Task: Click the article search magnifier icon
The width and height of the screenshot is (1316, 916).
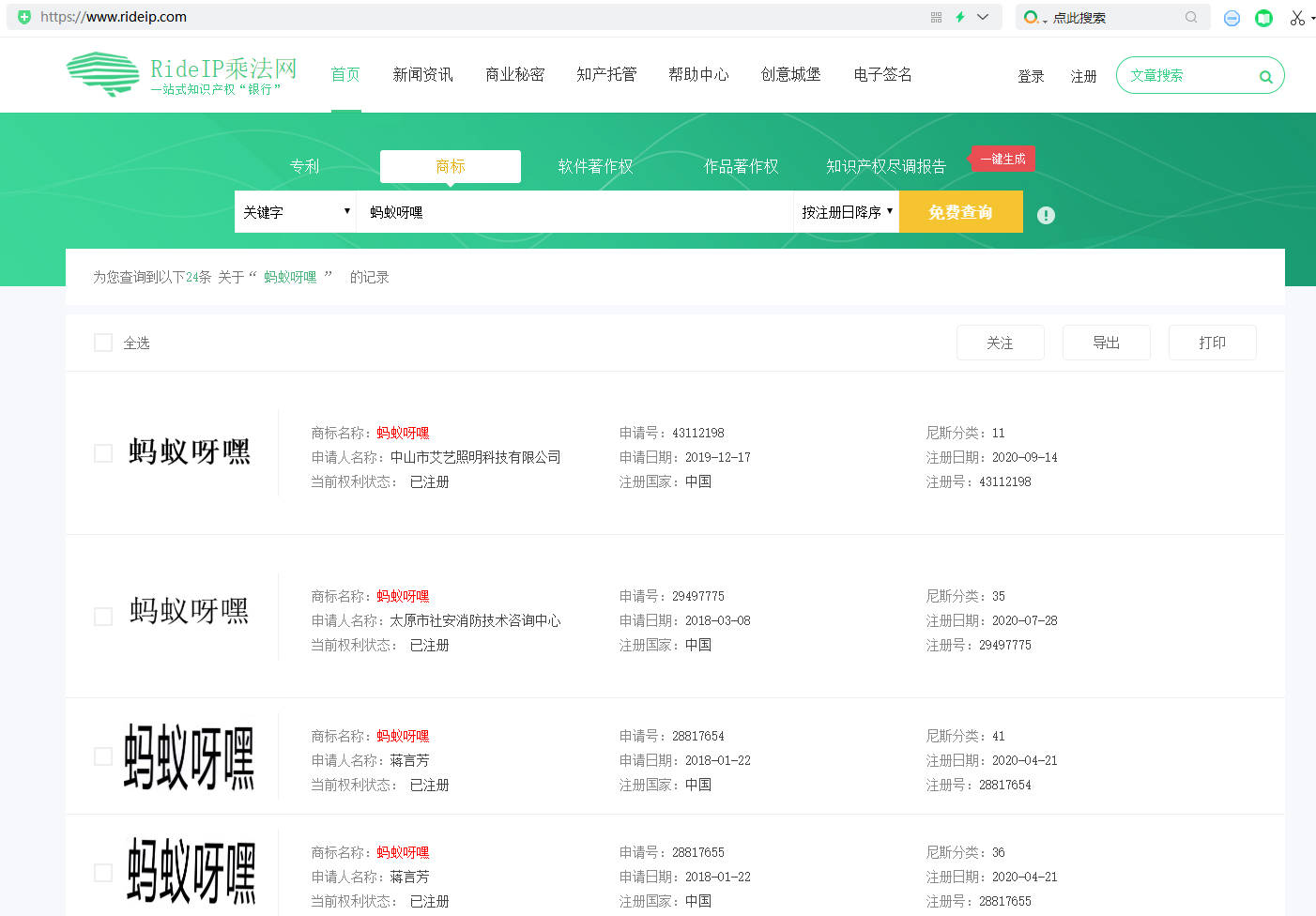Action: 1265,77
